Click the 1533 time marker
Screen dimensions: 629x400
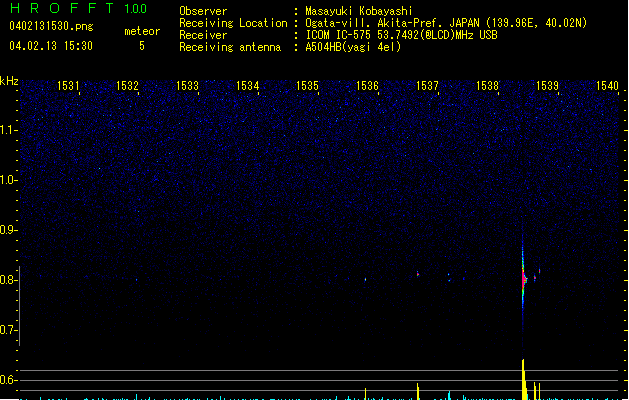(188, 87)
